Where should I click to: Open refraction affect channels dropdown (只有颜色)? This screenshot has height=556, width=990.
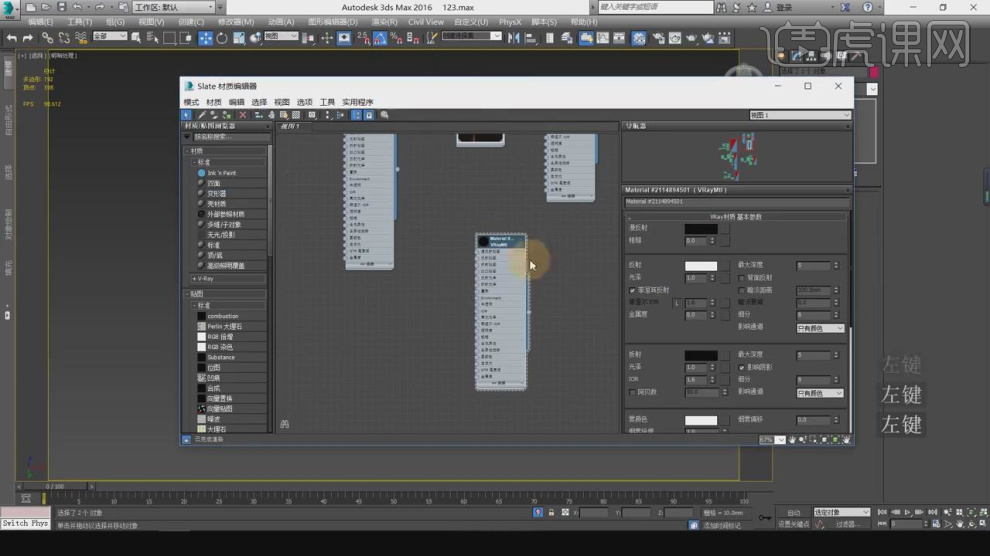820,393
